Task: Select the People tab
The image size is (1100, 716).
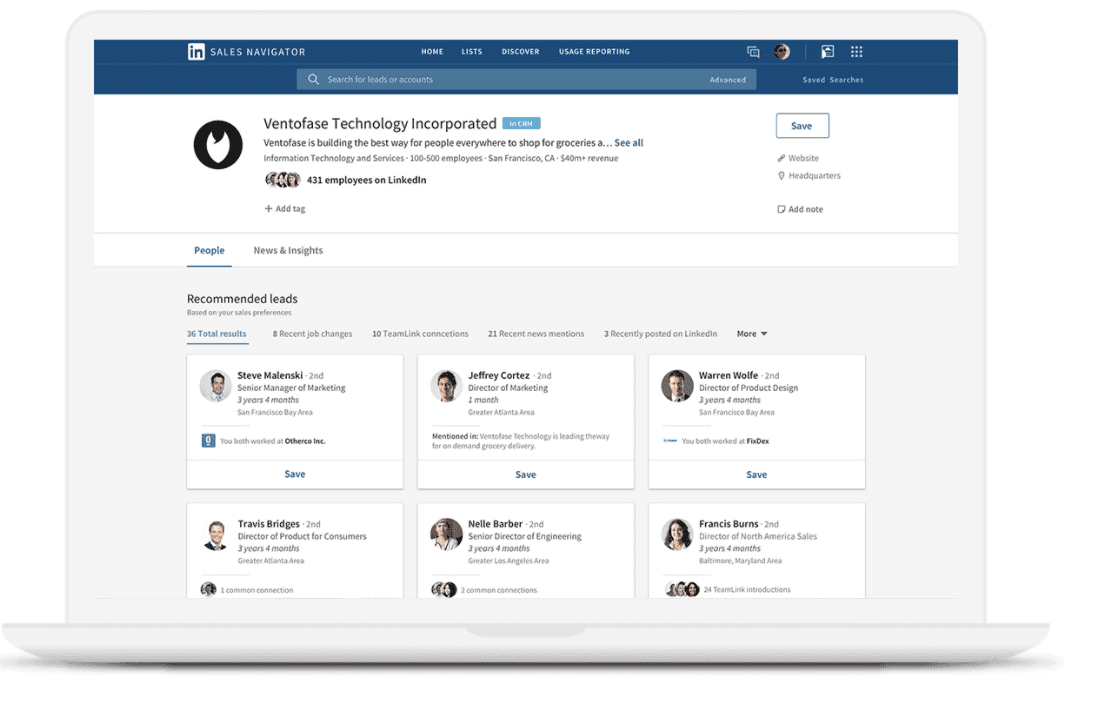Action: tap(209, 250)
